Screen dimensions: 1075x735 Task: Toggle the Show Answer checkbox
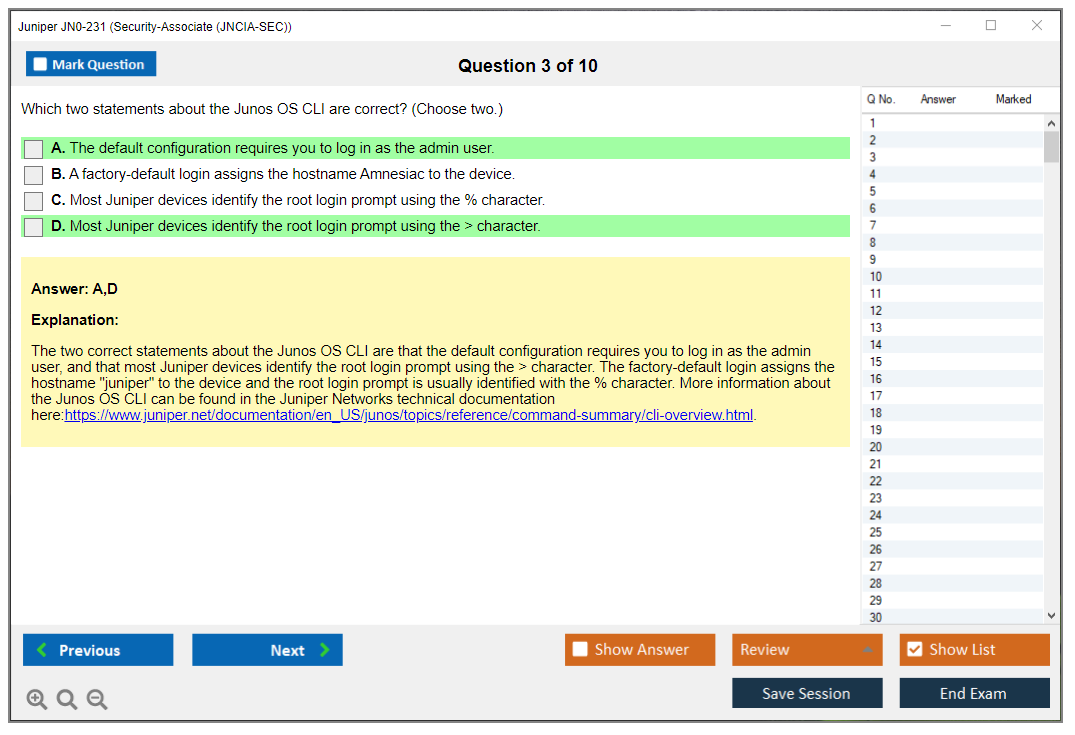(x=580, y=650)
